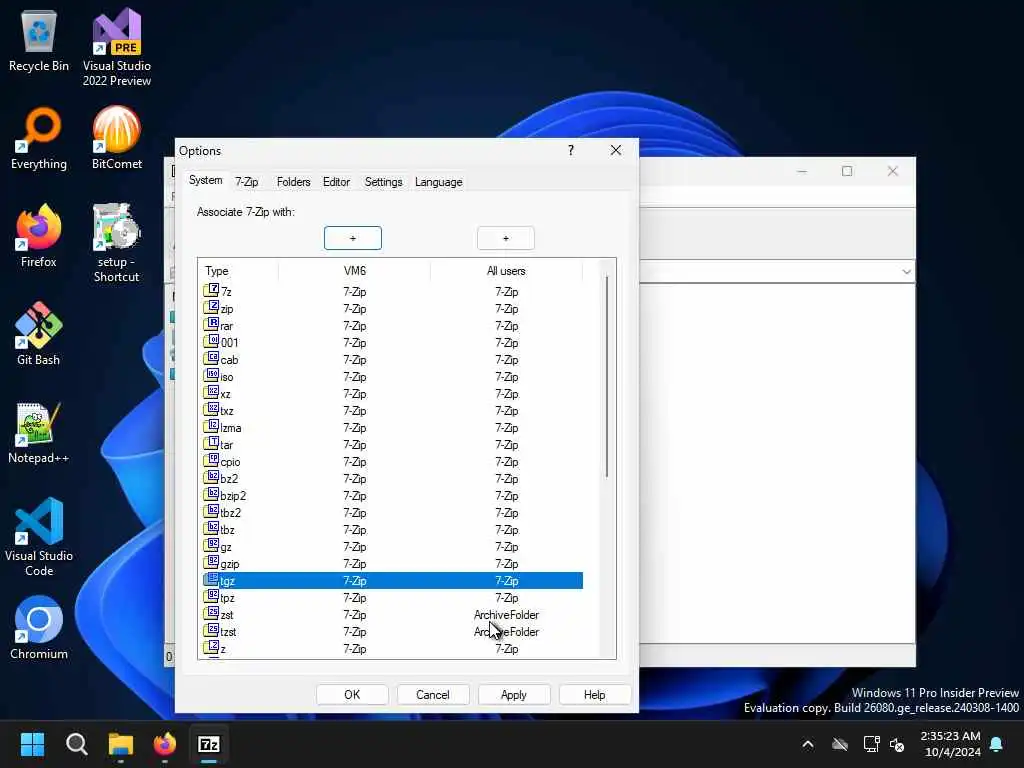The image size is (1024, 768).
Task: Select the tbz2 file type row
Action: click(x=392, y=512)
